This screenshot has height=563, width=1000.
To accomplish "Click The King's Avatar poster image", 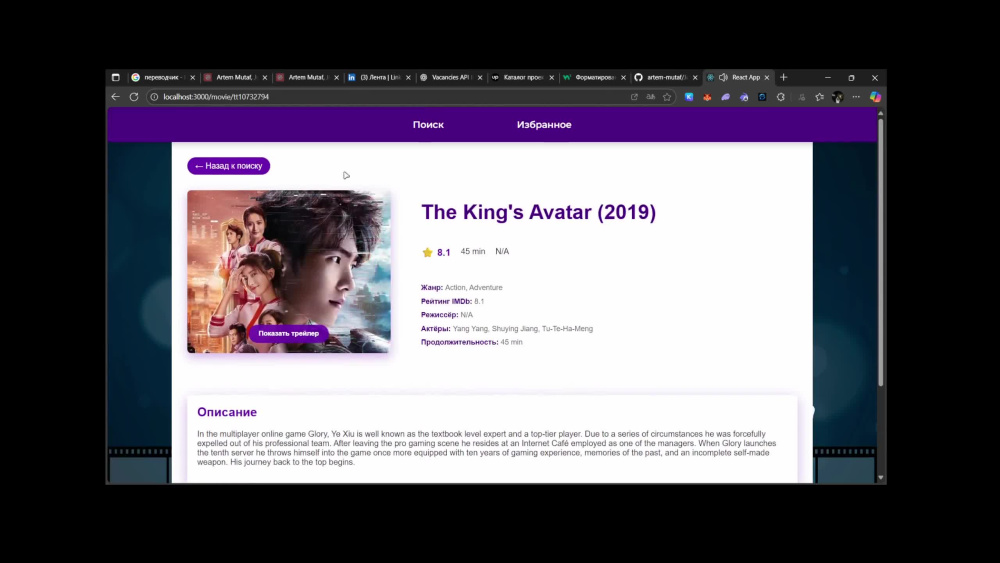I will (288, 271).
